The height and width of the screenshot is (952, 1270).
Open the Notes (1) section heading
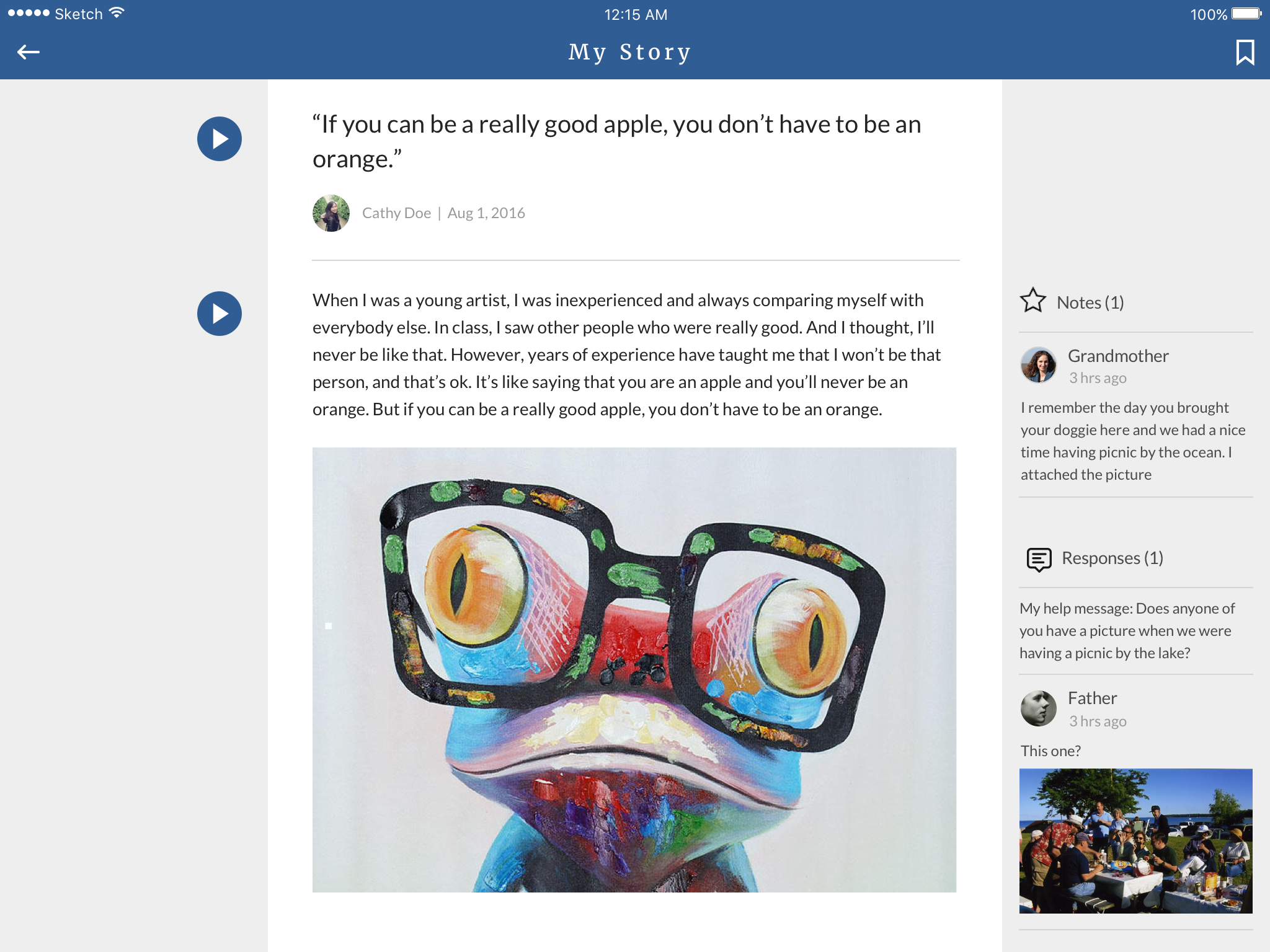tap(1090, 302)
